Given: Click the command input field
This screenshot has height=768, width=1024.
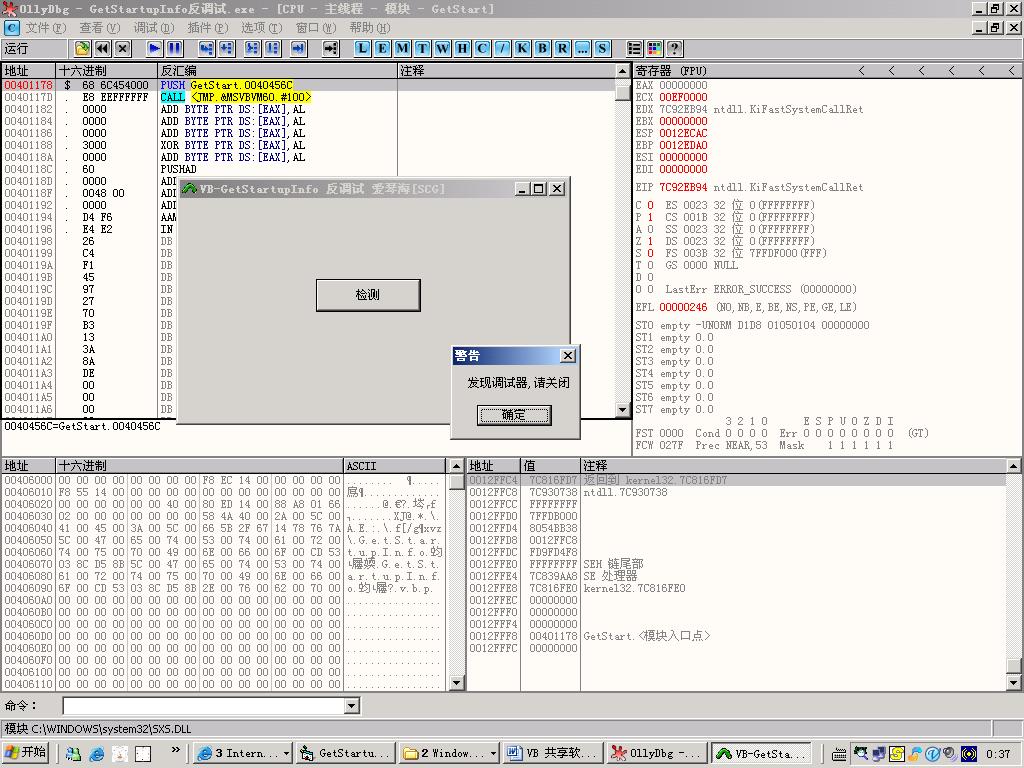Looking at the screenshot, I should click(204, 705).
